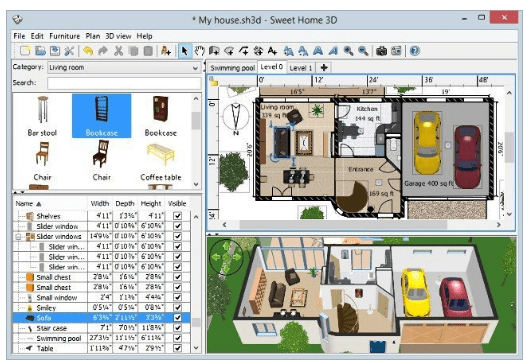
Task: Choose the Create polylines tool
Action: 244,51
